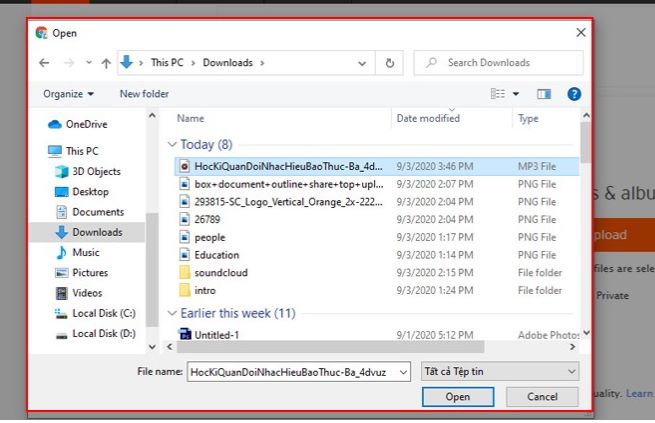
Task: Select the Untitled-1 Photoshop file
Action: [376, 335]
